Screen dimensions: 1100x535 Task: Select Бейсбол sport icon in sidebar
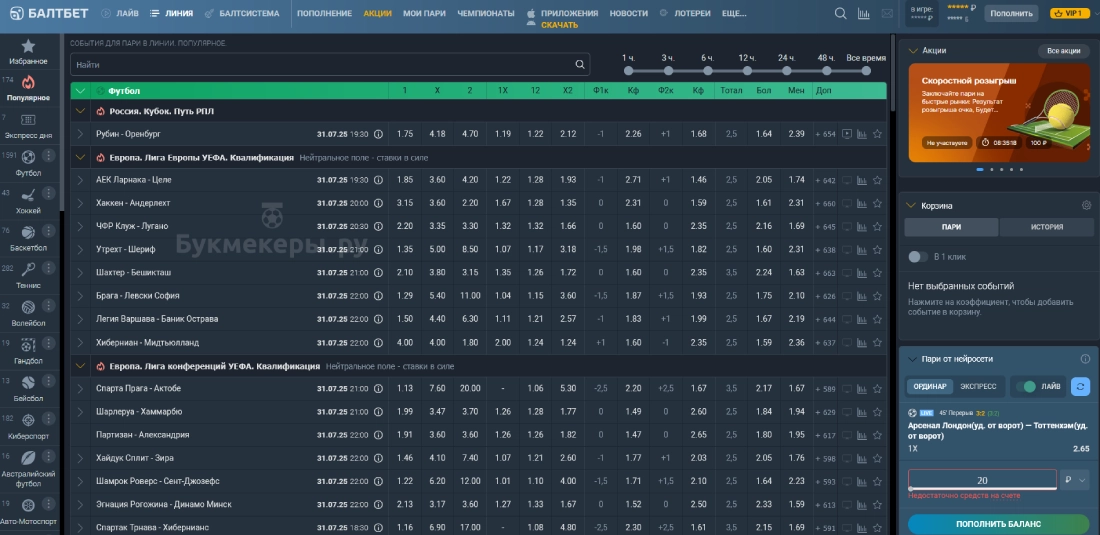pyautogui.click(x=28, y=383)
